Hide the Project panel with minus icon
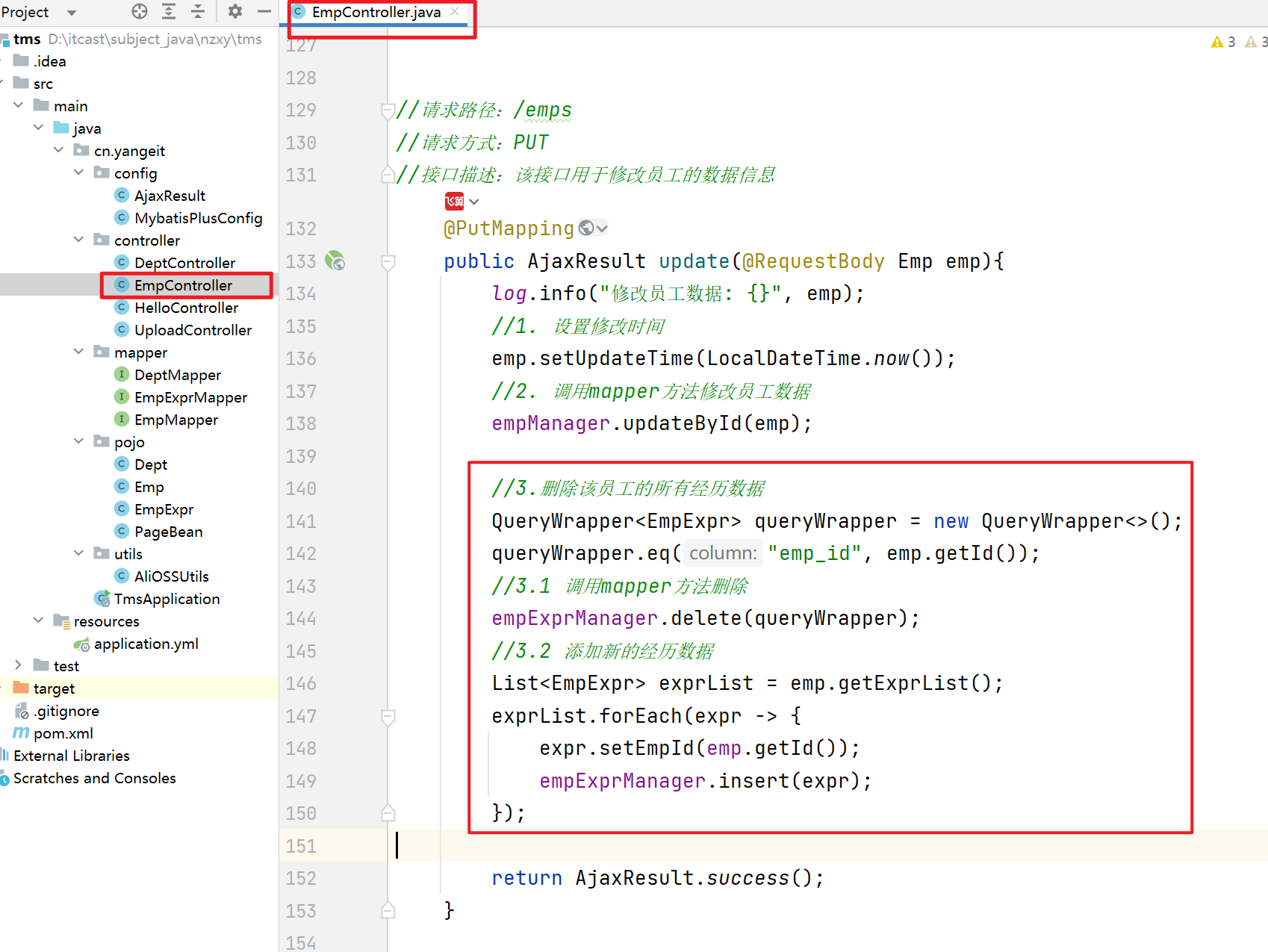The width and height of the screenshot is (1268, 952). (x=264, y=11)
